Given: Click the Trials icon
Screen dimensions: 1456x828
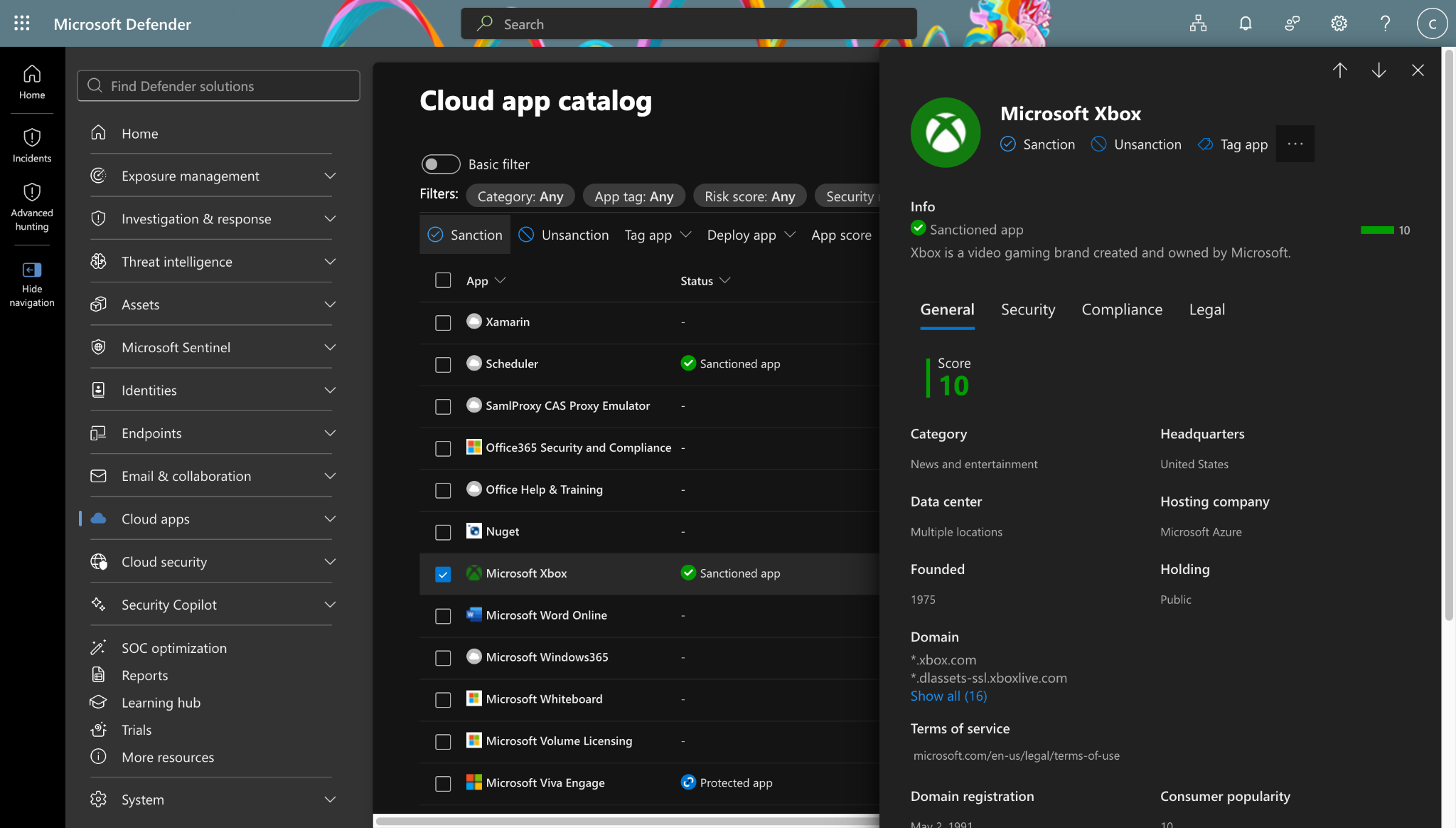Looking at the screenshot, I should click(x=98, y=730).
